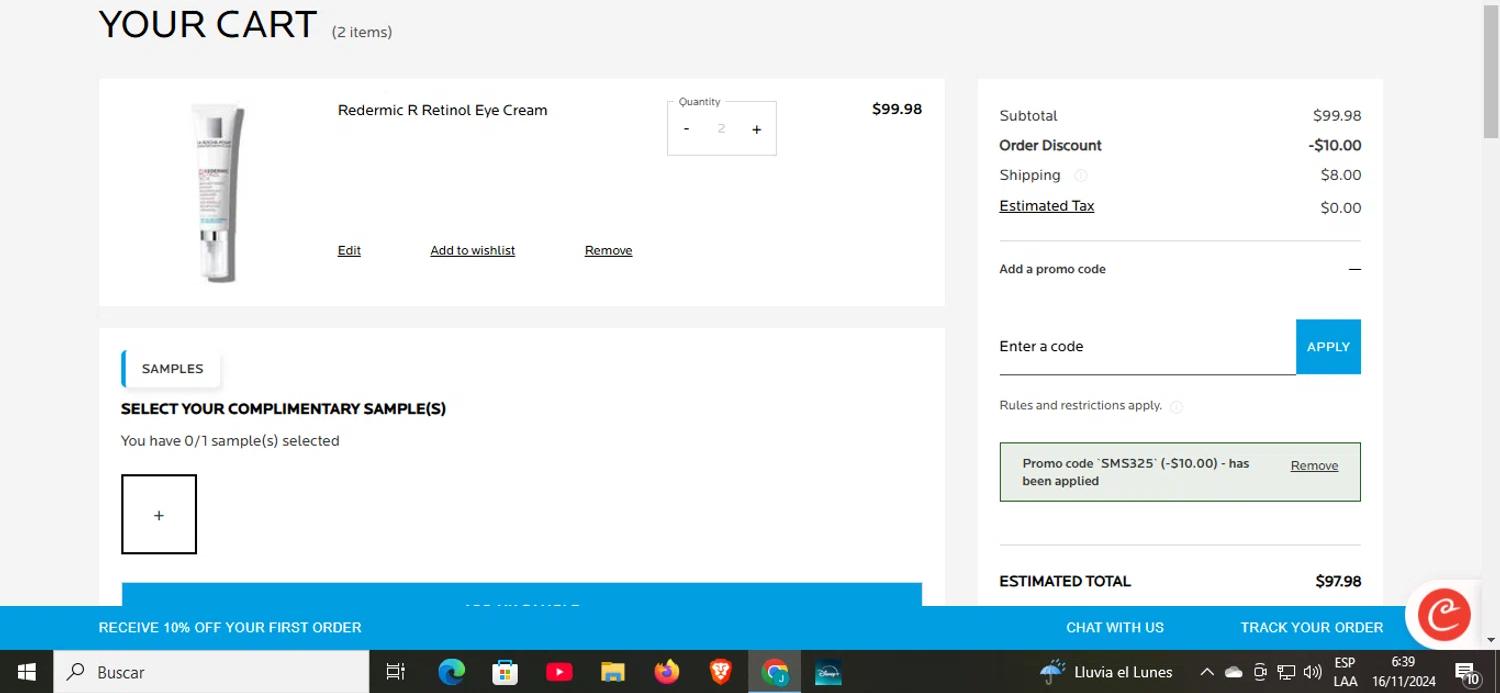Screen dimensions: 1500x693
Task: Collapse the Add a promo code section
Action: tap(1354, 269)
